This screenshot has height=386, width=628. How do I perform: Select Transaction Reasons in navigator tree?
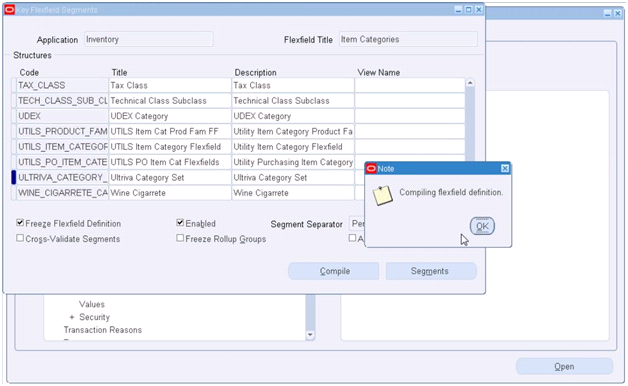click(103, 330)
